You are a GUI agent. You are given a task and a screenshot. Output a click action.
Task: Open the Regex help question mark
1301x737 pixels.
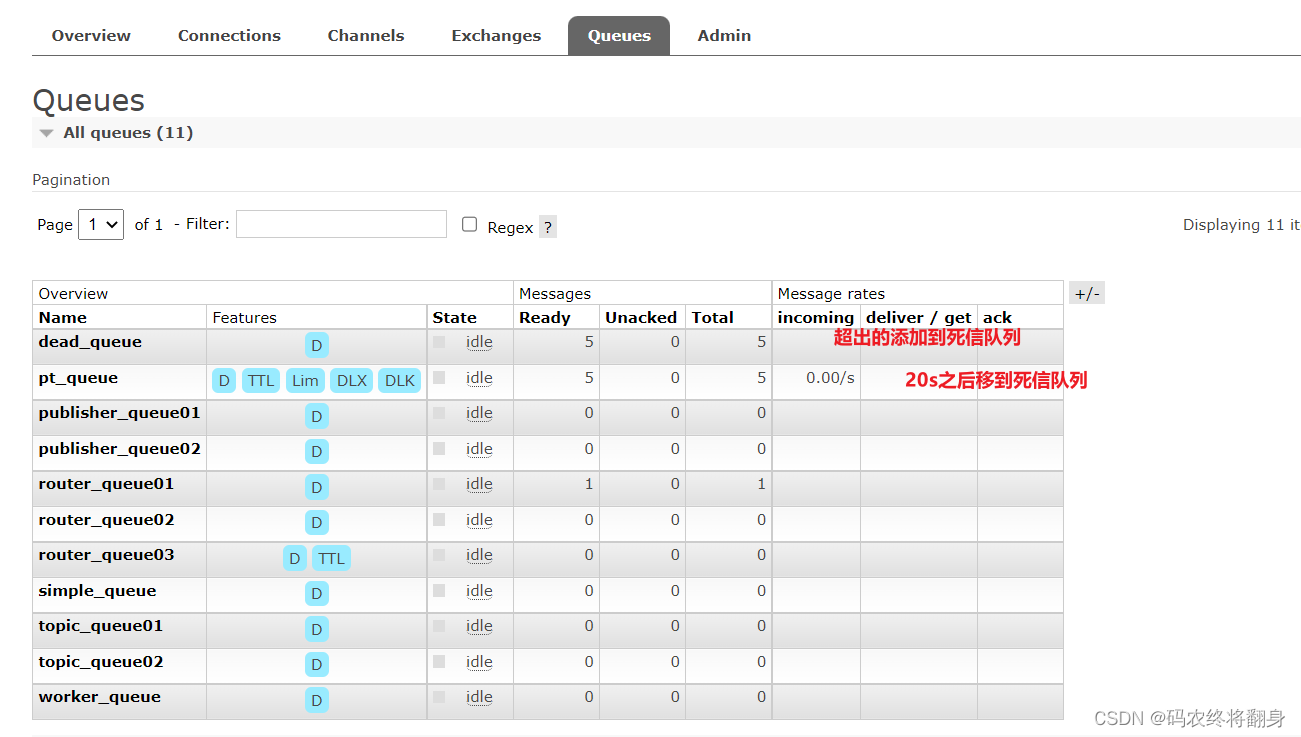click(x=547, y=227)
